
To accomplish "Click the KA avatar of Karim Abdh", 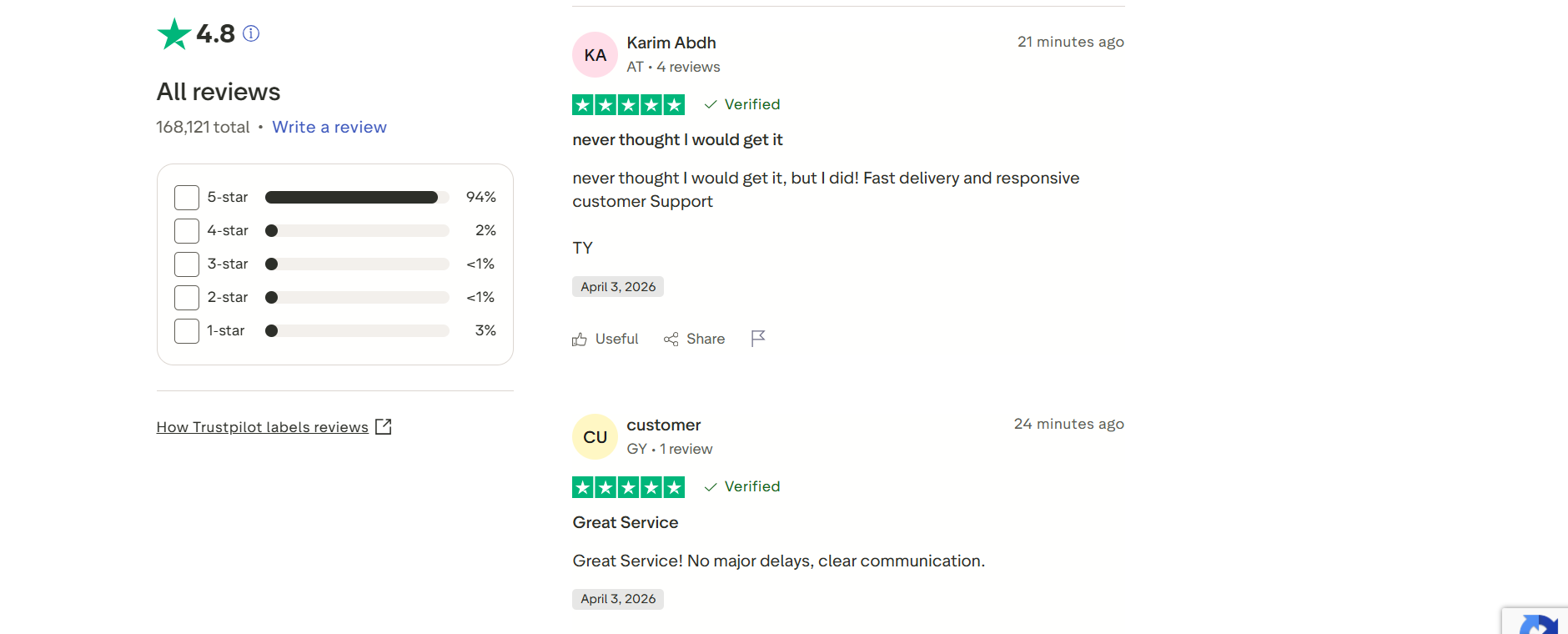I will [595, 55].
